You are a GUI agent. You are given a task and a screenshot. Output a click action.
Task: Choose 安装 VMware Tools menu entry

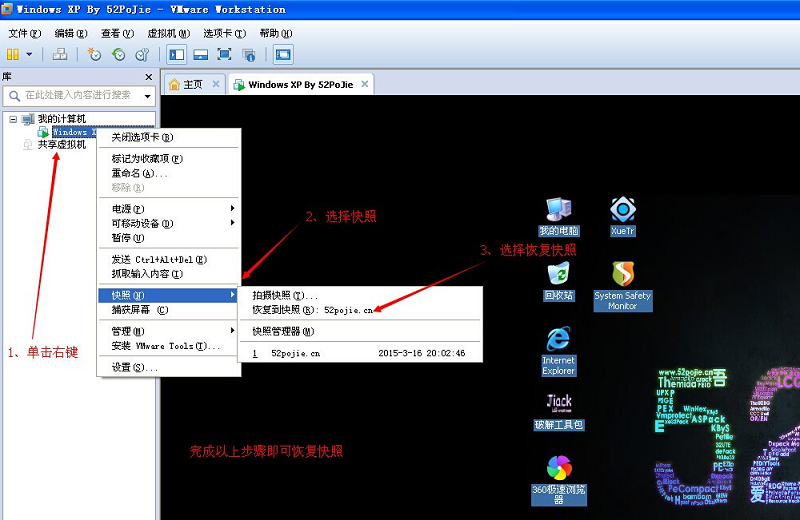tap(168, 346)
